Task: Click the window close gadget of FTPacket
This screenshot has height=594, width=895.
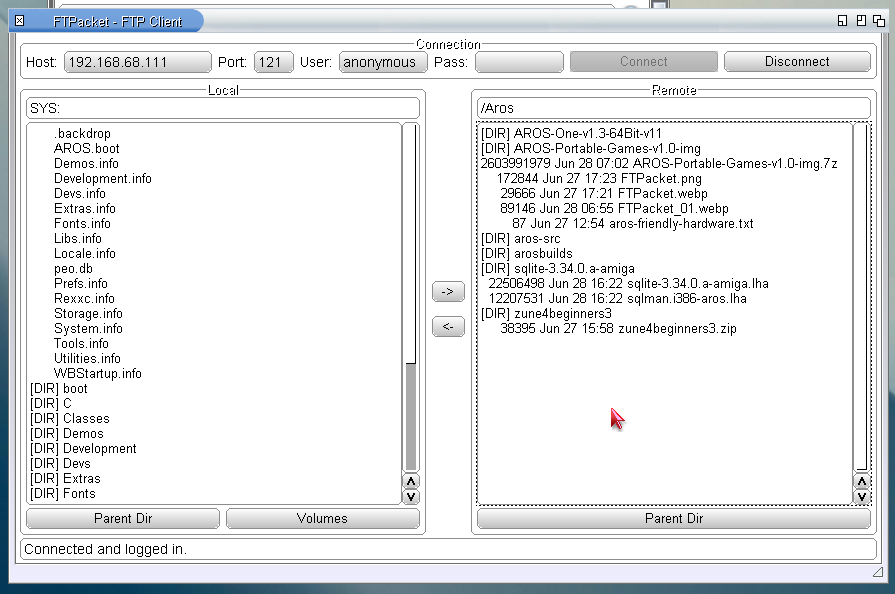Action: tap(19, 21)
